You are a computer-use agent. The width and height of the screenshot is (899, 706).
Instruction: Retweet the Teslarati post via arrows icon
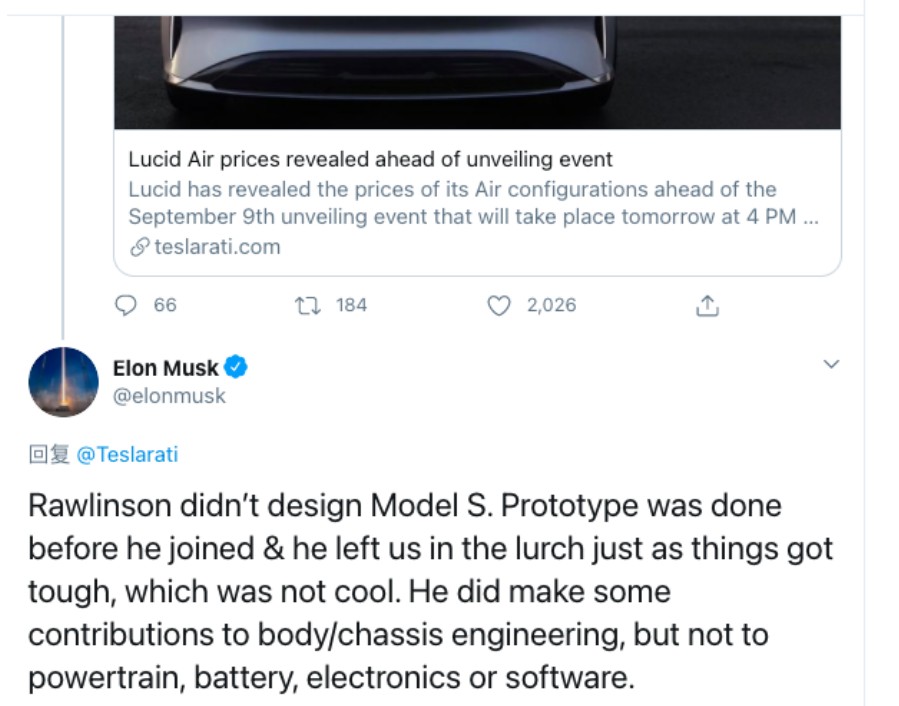[306, 305]
